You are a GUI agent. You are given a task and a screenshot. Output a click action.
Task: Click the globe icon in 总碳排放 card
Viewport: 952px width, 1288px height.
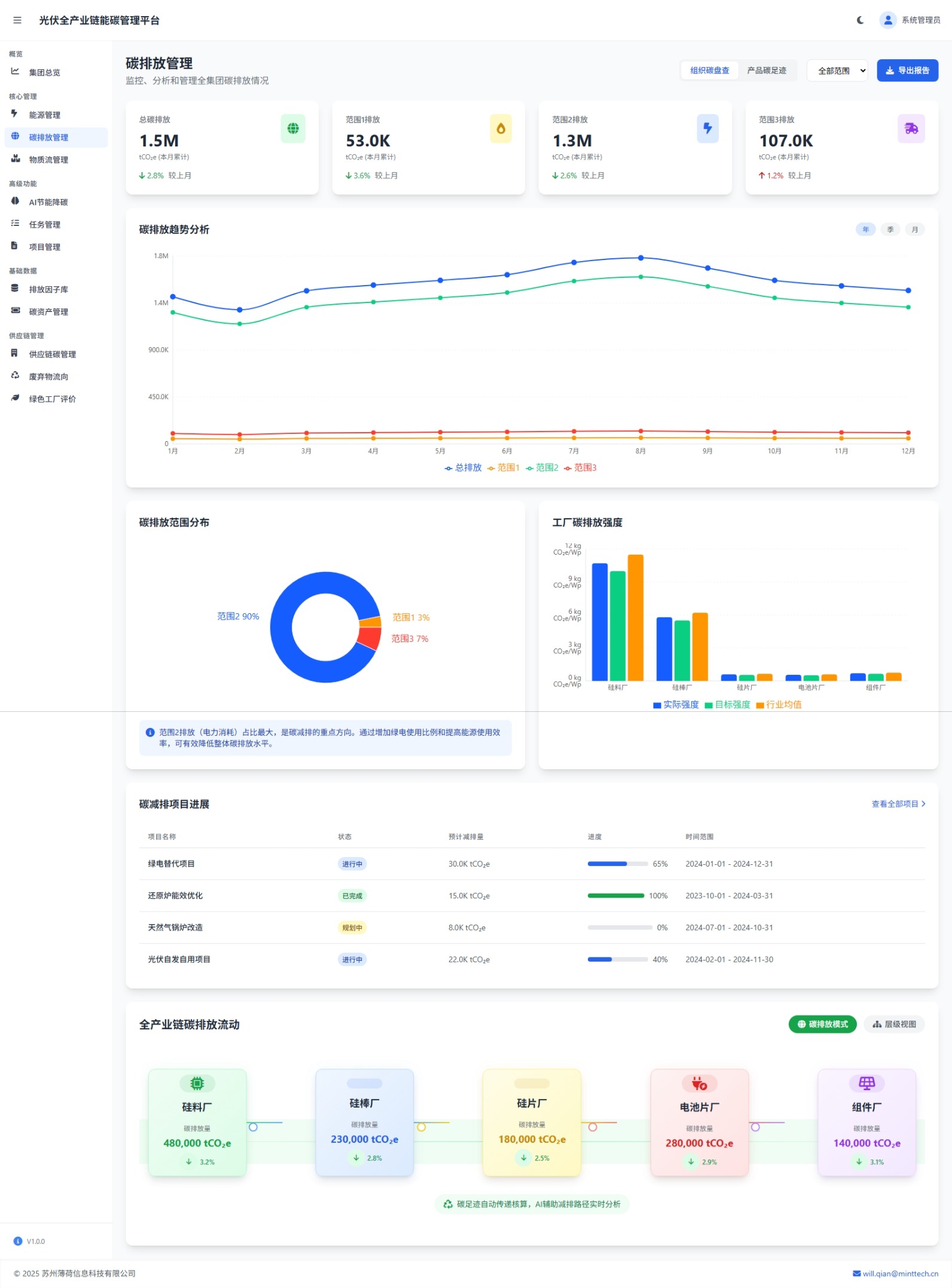coord(292,129)
